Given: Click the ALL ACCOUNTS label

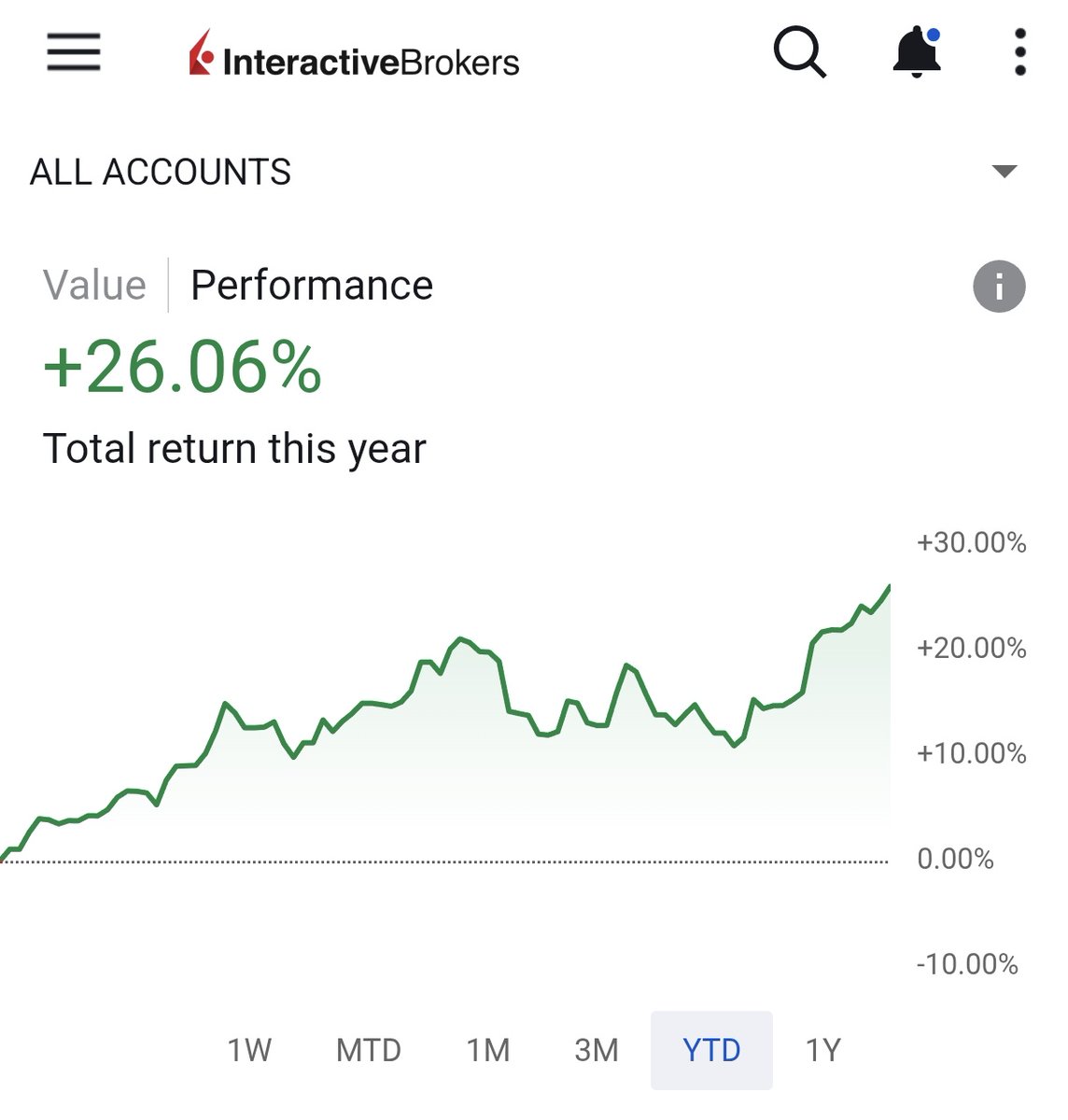Looking at the screenshot, I should [x=161, y=173].
